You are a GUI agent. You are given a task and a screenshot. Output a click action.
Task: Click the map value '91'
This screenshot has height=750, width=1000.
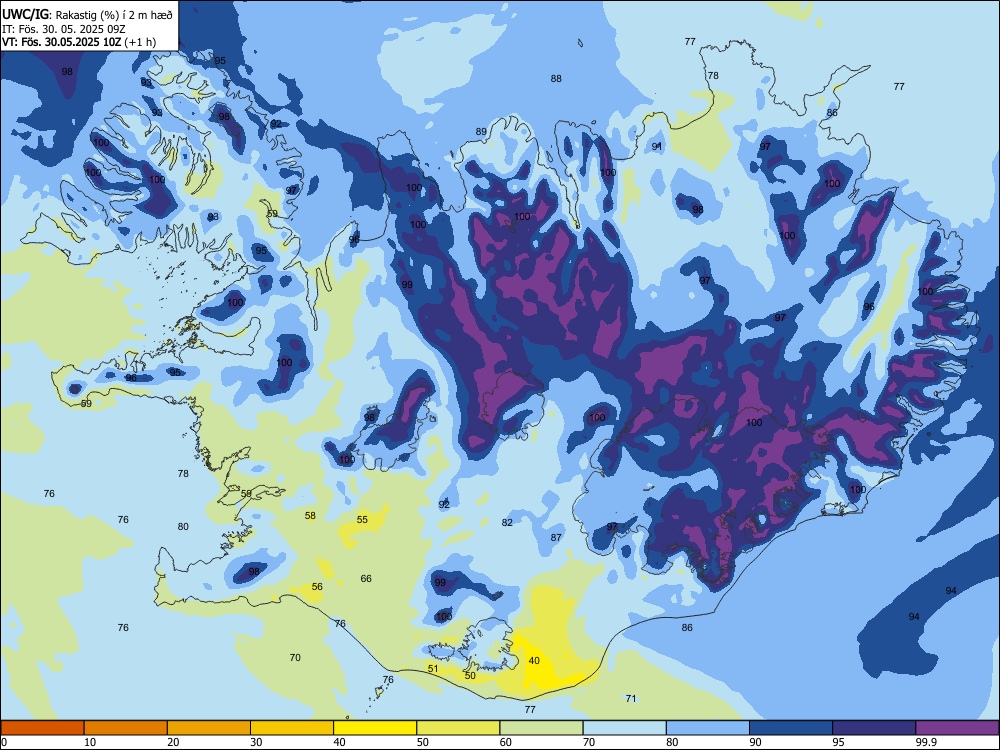coord(657,147)
